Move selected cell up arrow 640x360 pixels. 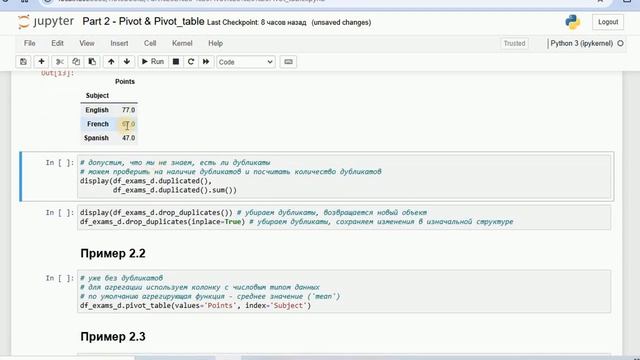[x=111, y=62]
